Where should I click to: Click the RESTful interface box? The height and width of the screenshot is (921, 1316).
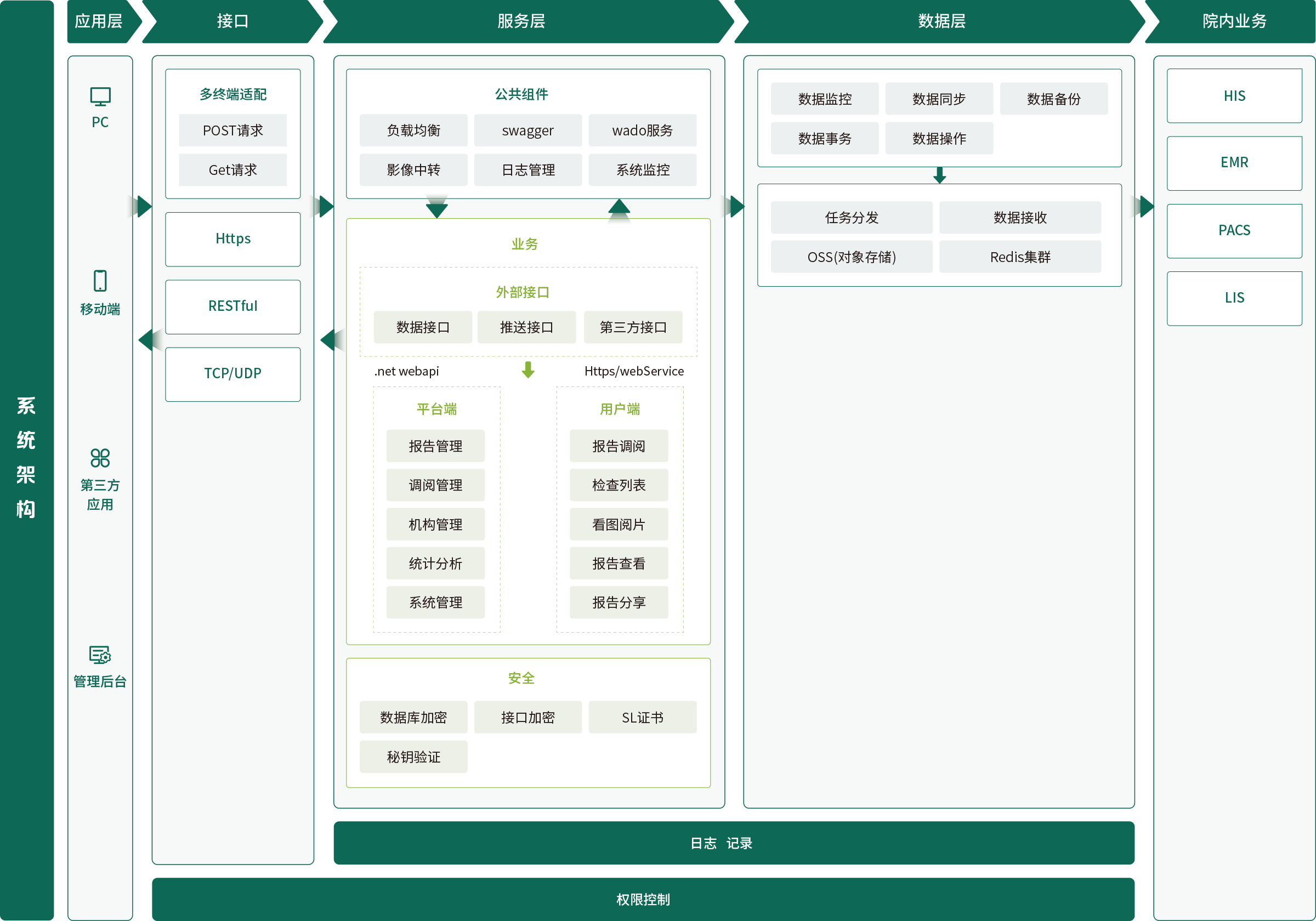coord(232,306)
